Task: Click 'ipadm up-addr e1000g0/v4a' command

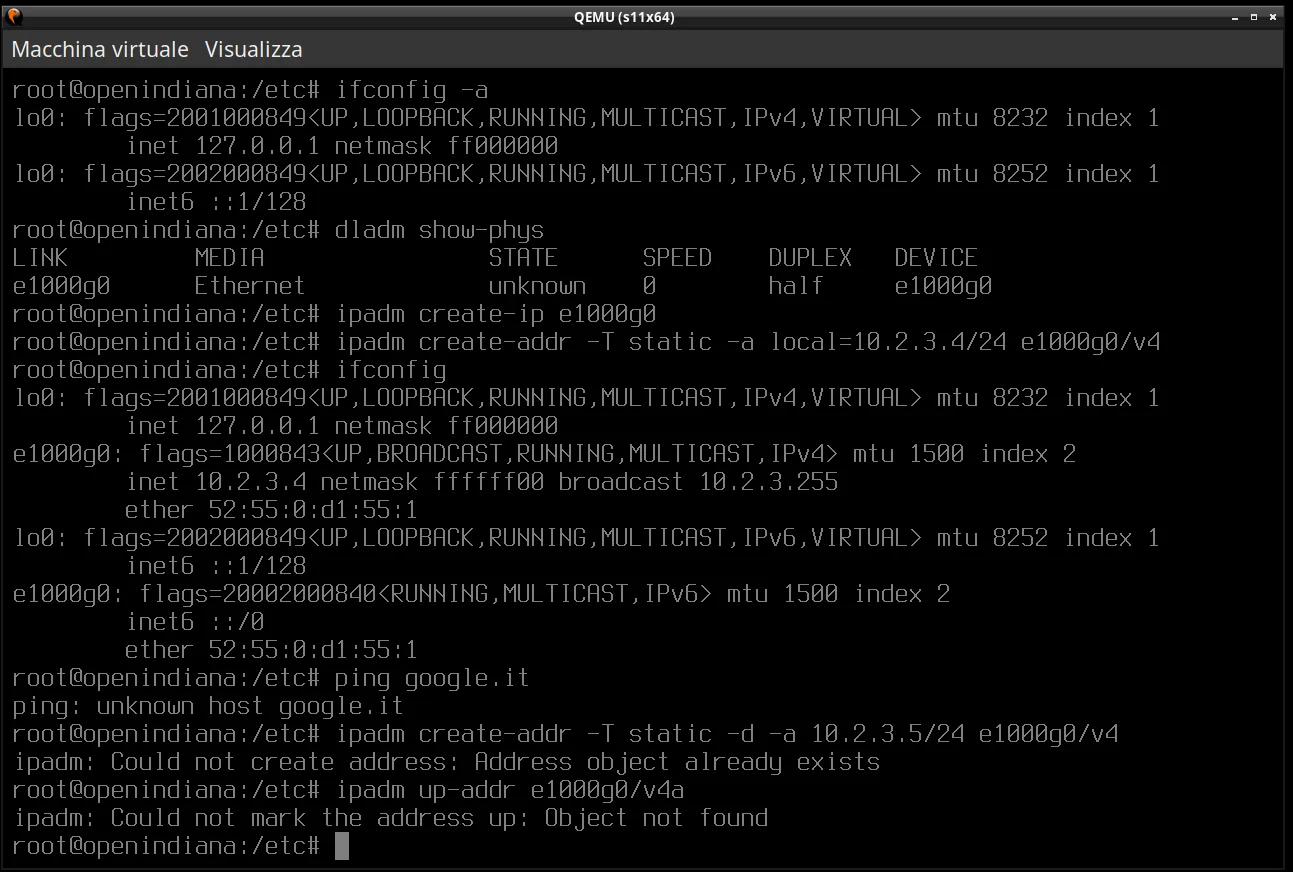Action: point(510,790)
